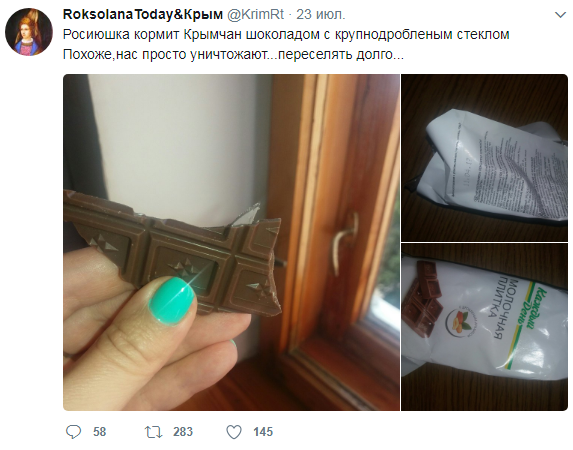Open the large chocolate bar photo
The width and height of the screenshot is (573, 450).
pos(231,242)
